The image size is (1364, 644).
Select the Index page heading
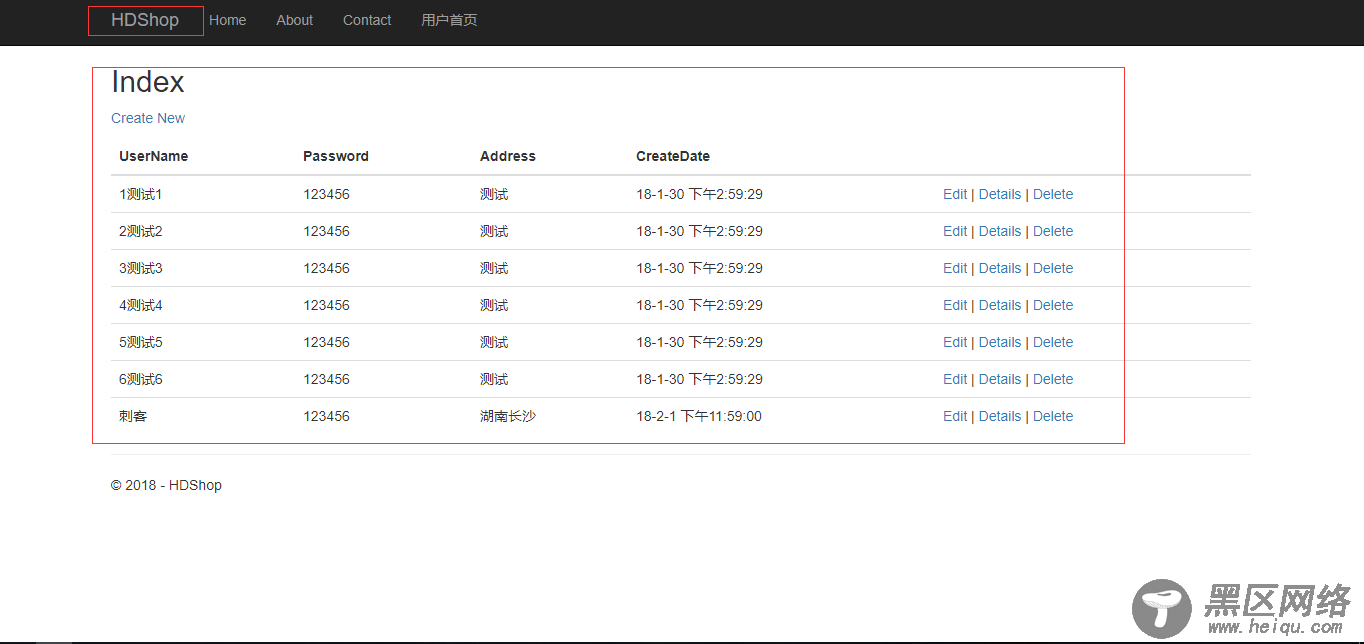tap(148, 82)
